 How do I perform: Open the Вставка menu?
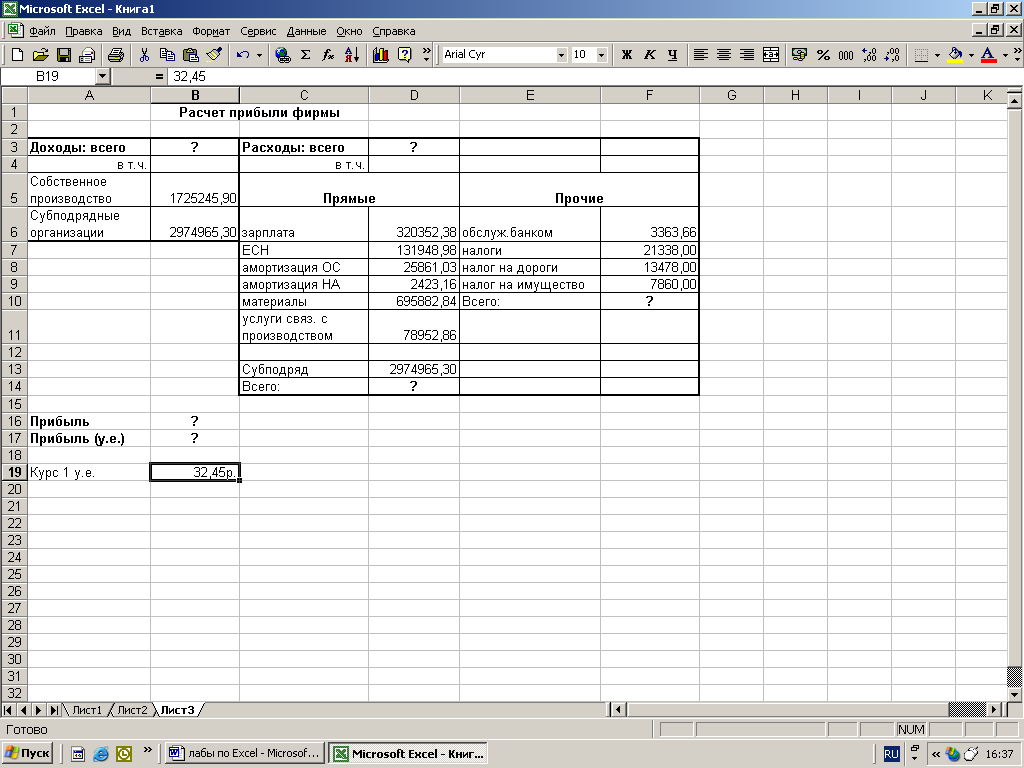(x=161, y=31)
